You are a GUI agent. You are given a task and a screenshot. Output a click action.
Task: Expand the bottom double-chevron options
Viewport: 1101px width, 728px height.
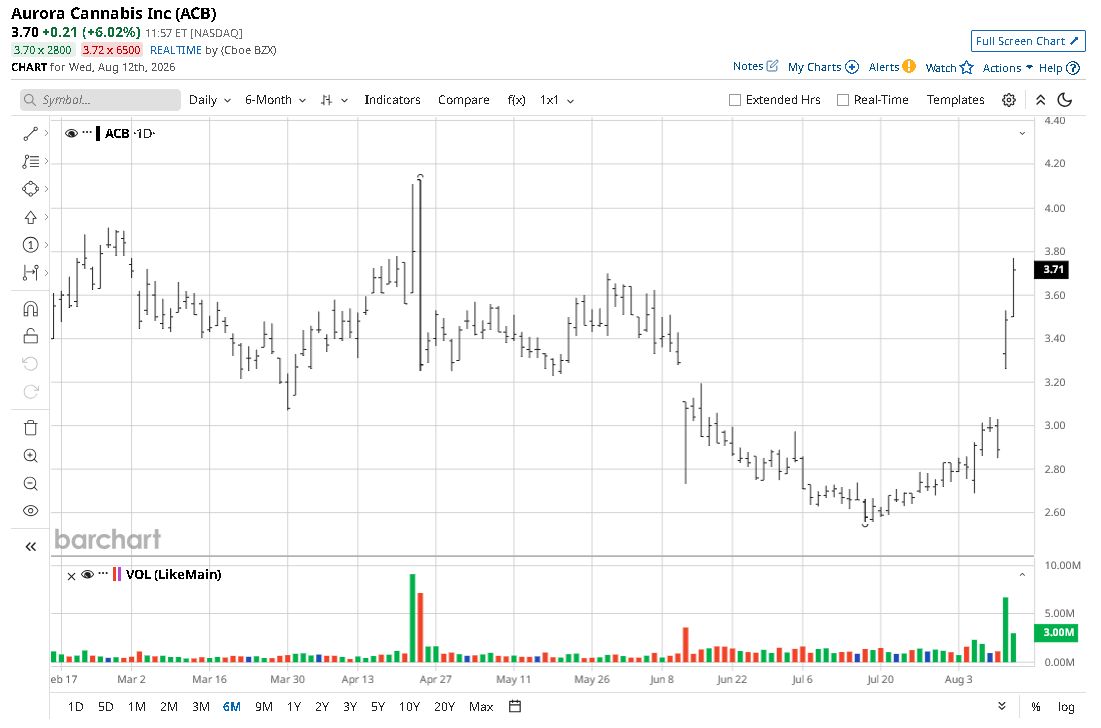coord(1002,706)
